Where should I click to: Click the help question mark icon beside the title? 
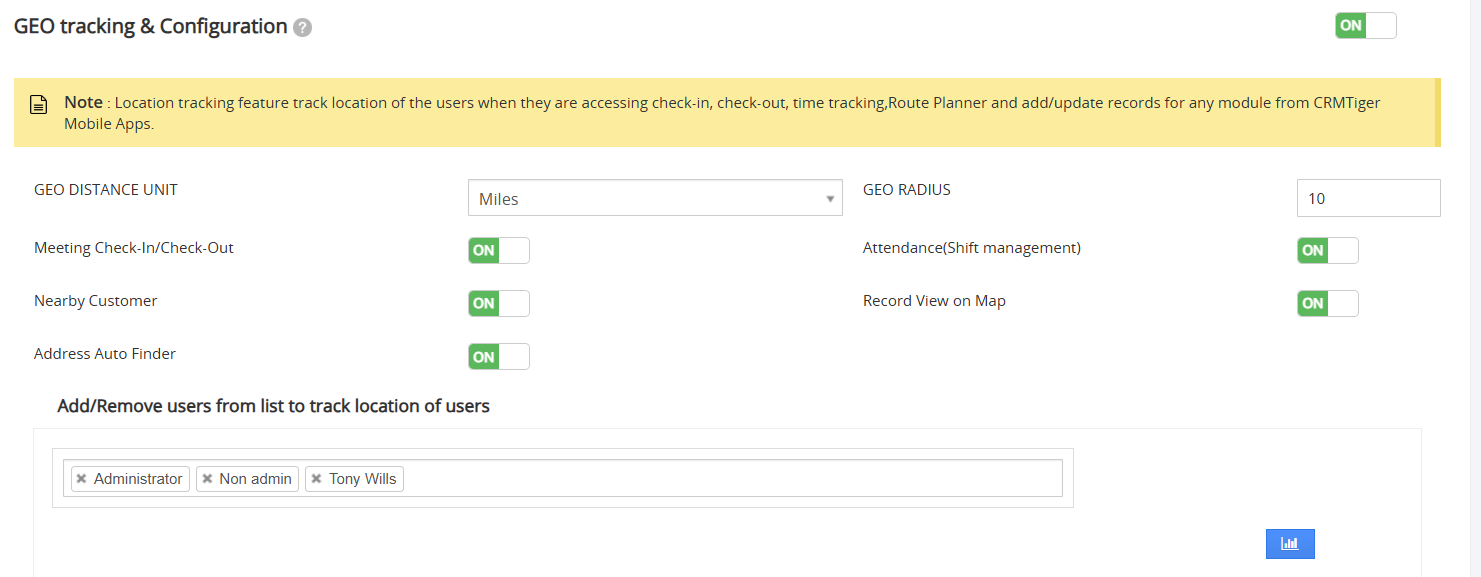pyautogui.click(x=303, y=28)
